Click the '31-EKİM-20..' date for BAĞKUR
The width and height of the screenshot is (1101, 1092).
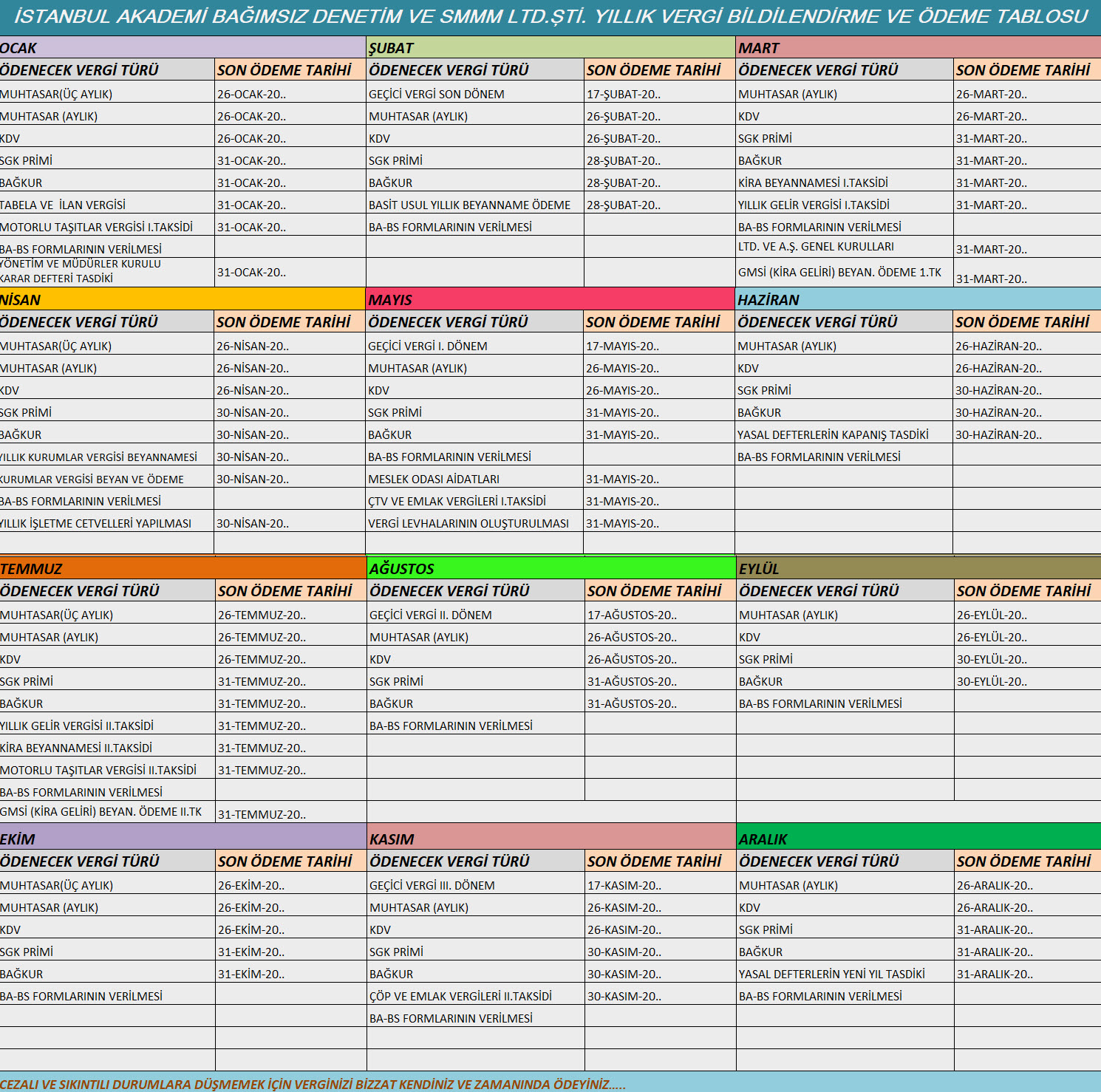coord(291,973)
